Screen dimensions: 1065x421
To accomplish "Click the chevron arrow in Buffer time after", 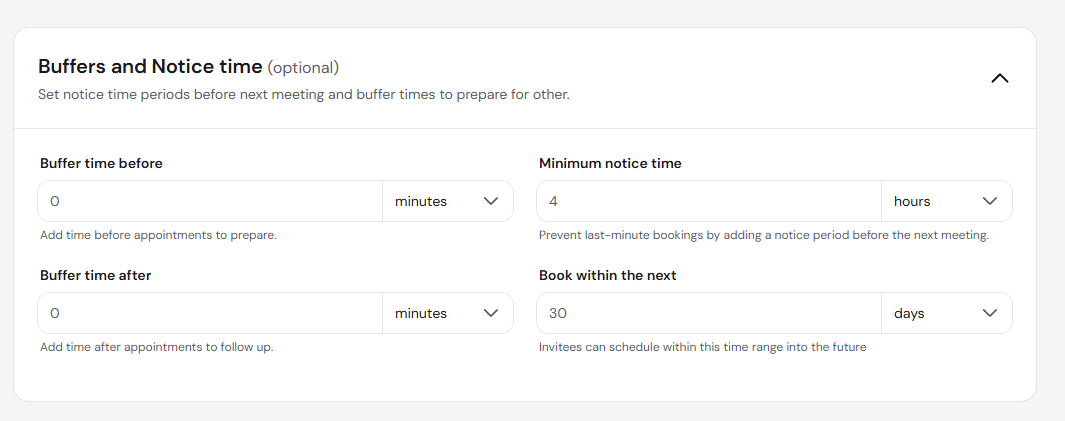I will click(490, 313).
